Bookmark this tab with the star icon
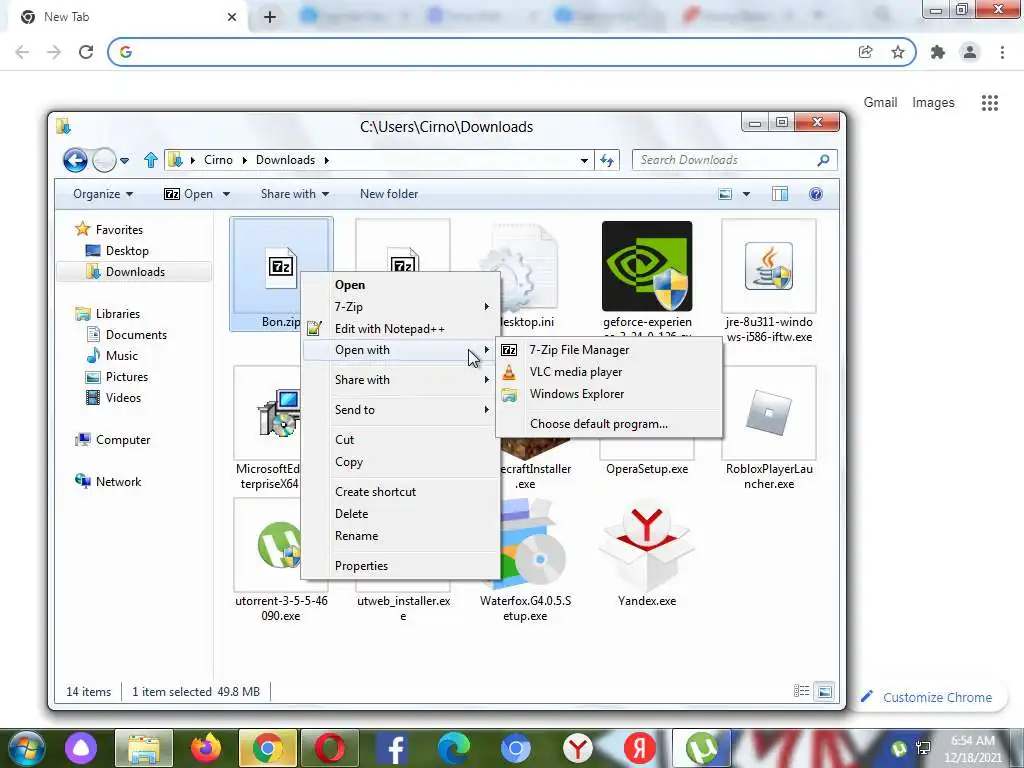The image size is (1024, 768). [898, 52]
